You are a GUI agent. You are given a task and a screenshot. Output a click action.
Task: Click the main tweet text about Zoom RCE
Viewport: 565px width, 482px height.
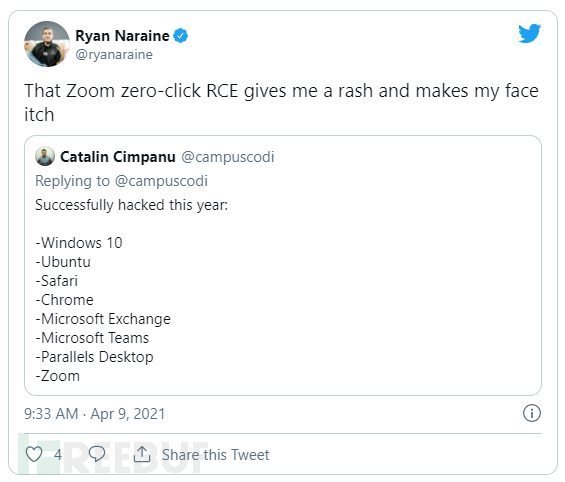coord(281,102)
